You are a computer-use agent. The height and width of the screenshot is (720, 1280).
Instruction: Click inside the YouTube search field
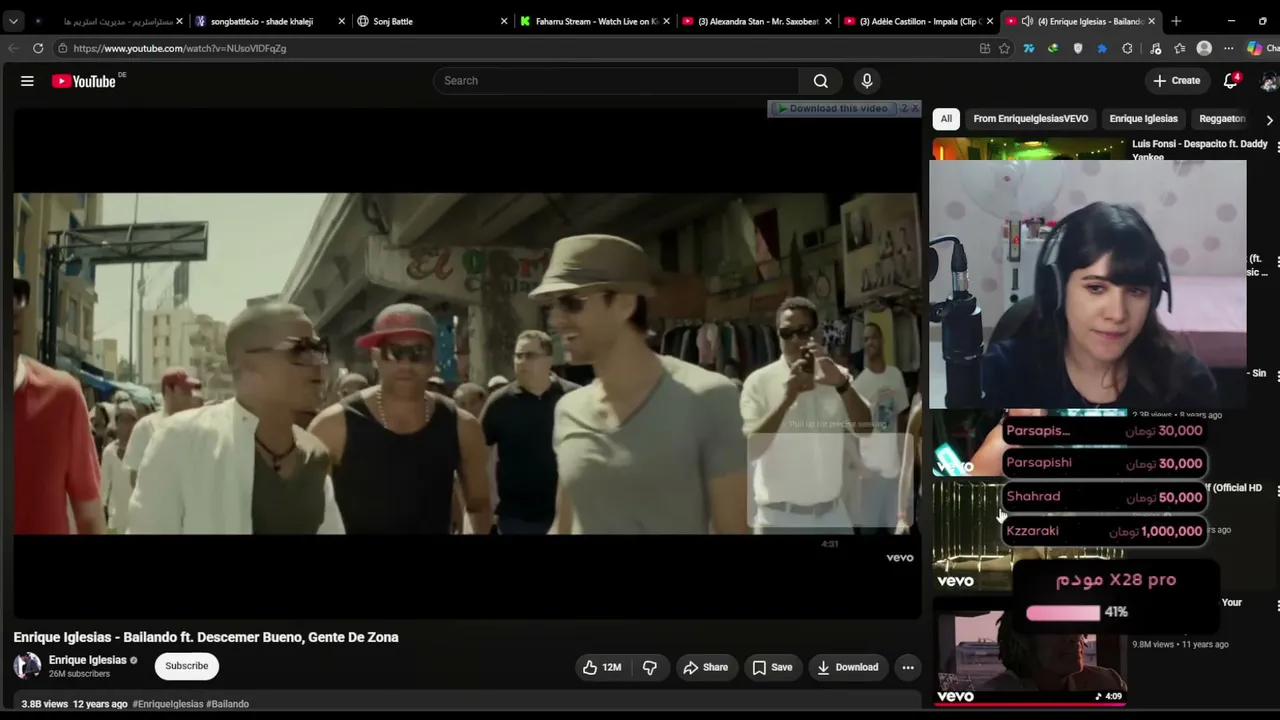(x=616, y=81)
